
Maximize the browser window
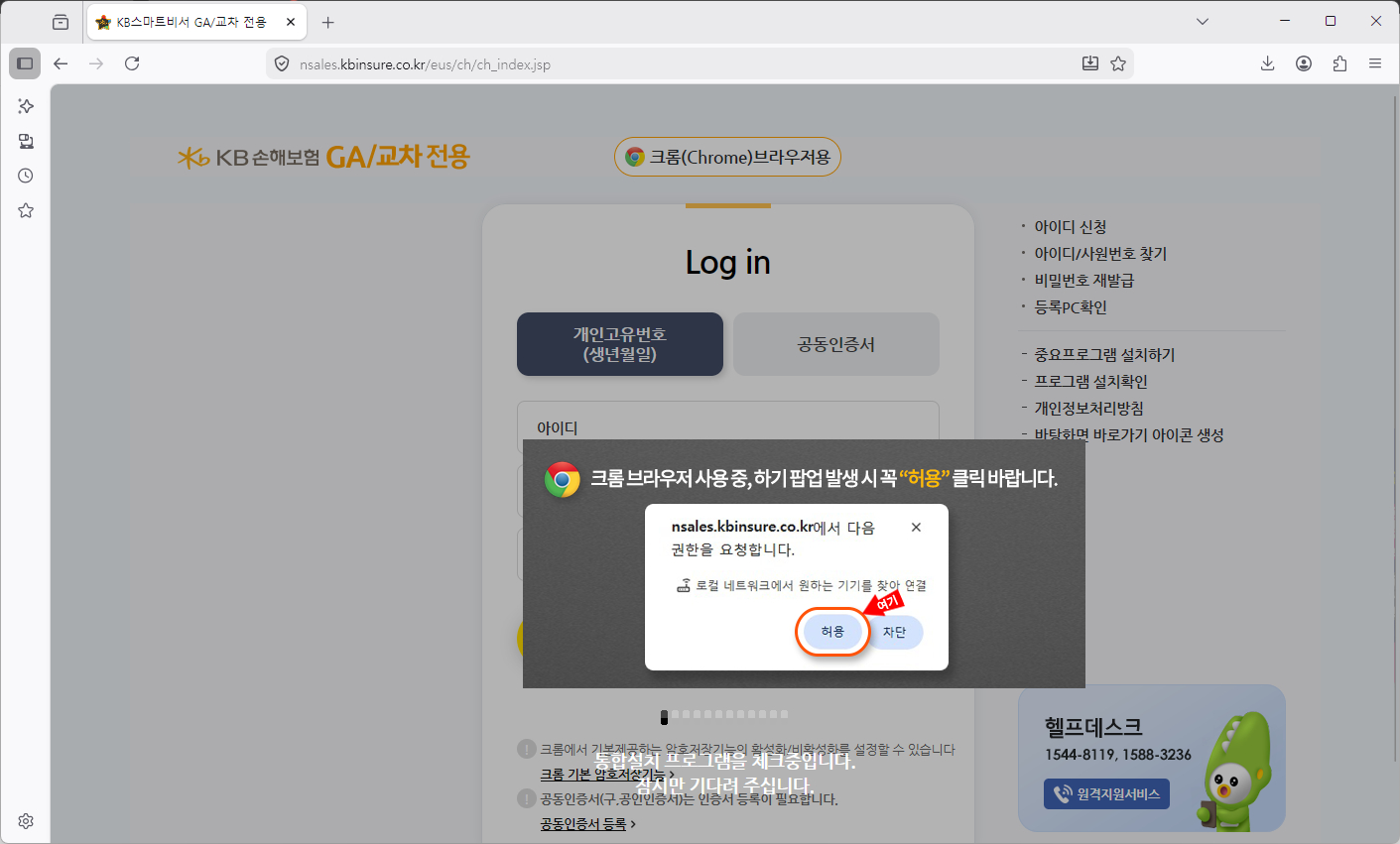(1331, 21)
